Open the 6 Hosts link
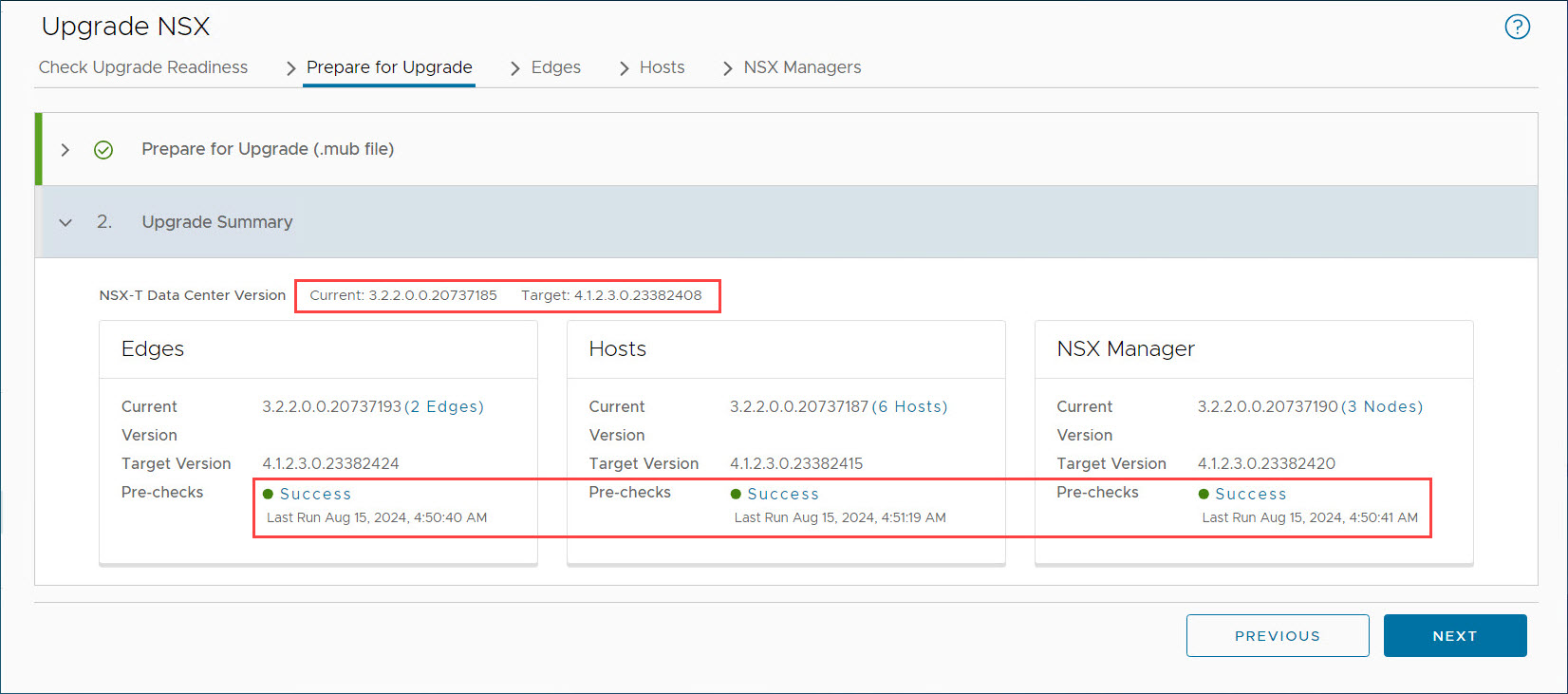Screen dimensions: 1568x694 coord(909,406)
